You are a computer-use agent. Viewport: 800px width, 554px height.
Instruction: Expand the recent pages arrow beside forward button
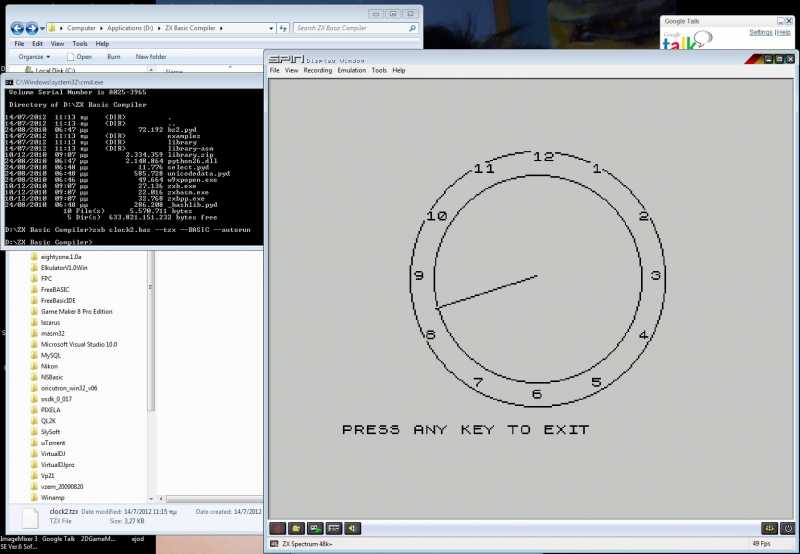[42, 28]
